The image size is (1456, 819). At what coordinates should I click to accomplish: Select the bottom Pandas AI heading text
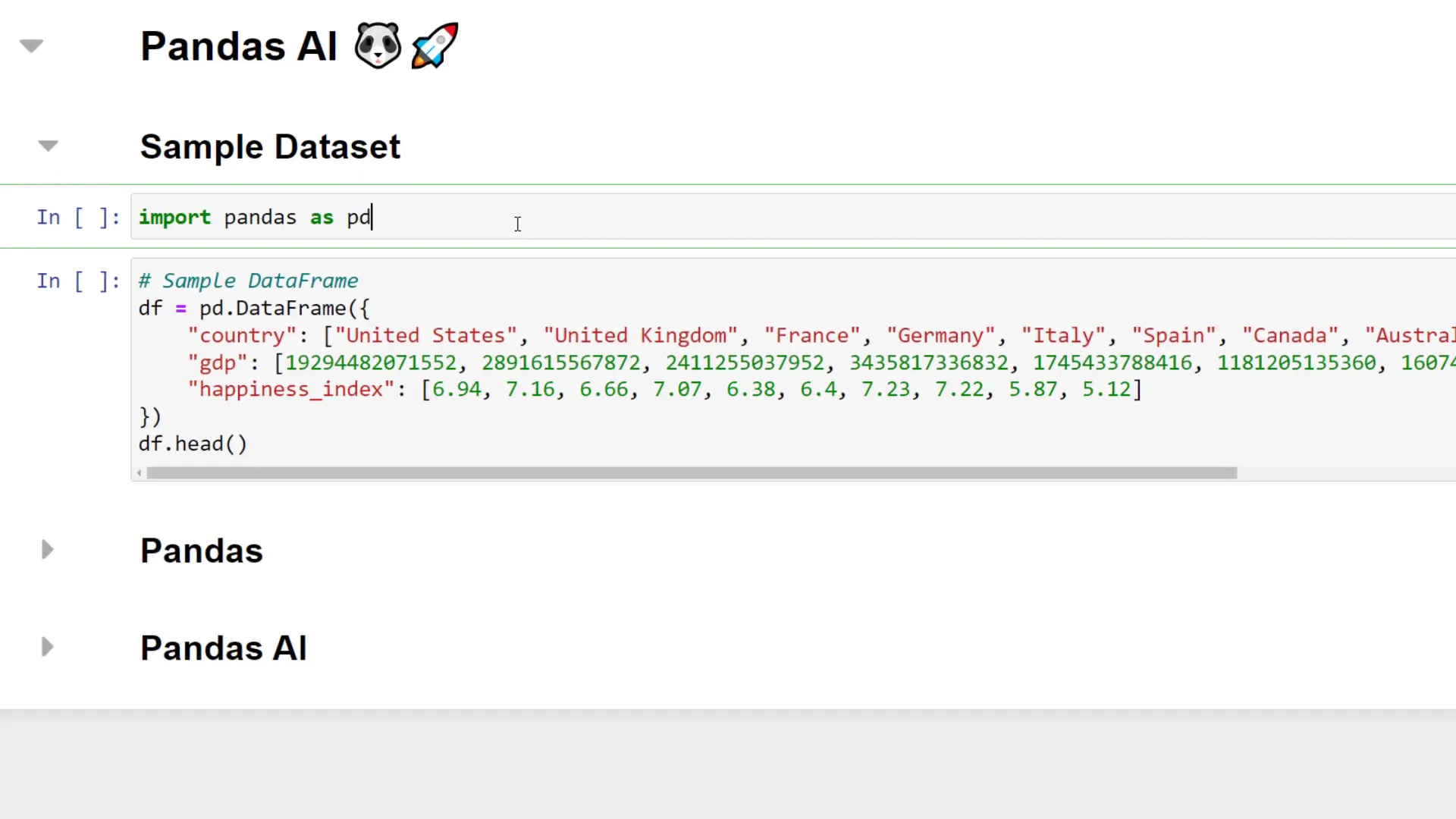pyautogui.click(x=224, y=648)
